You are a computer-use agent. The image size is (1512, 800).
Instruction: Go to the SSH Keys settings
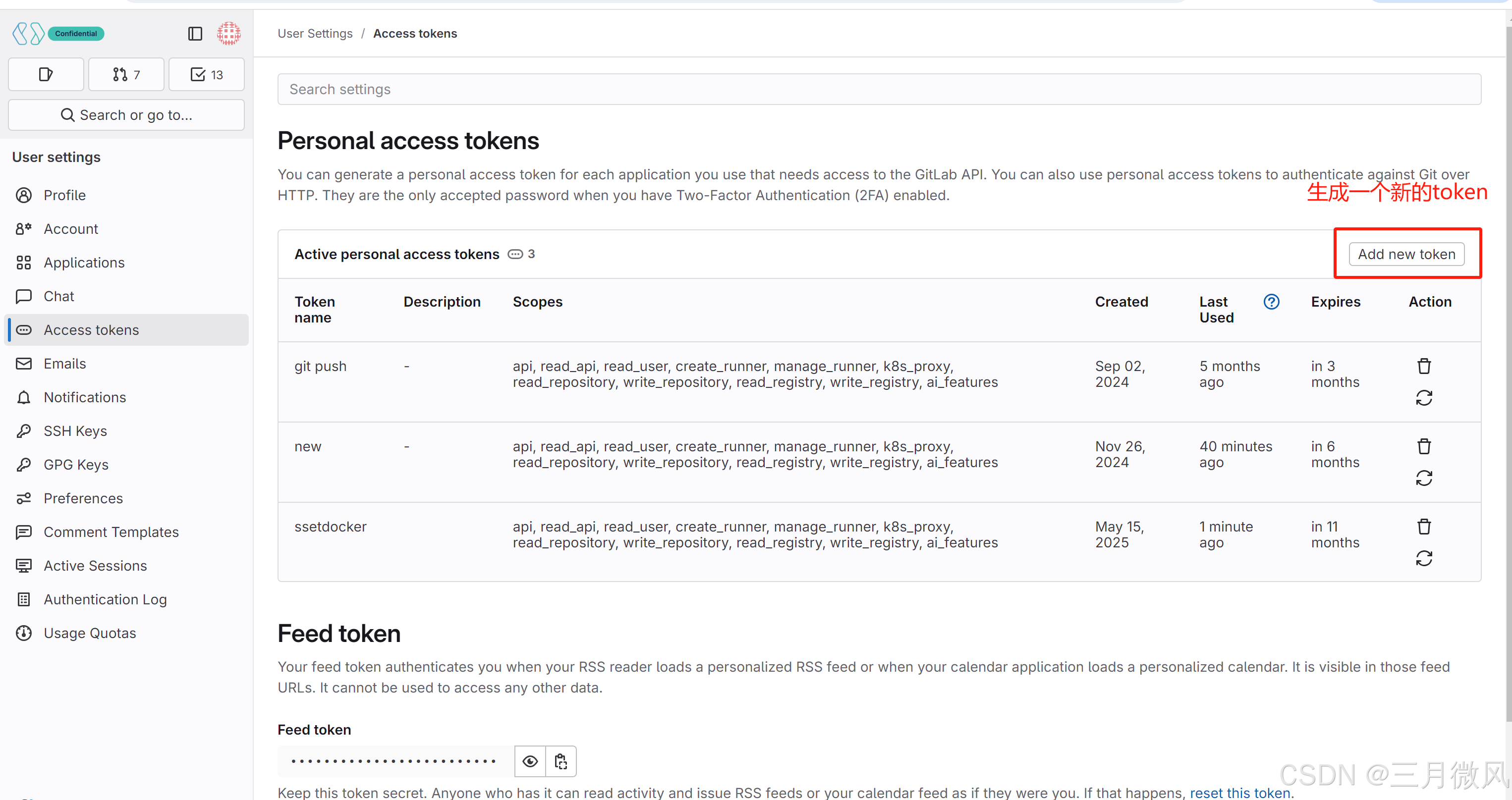[x=75, y=431]
